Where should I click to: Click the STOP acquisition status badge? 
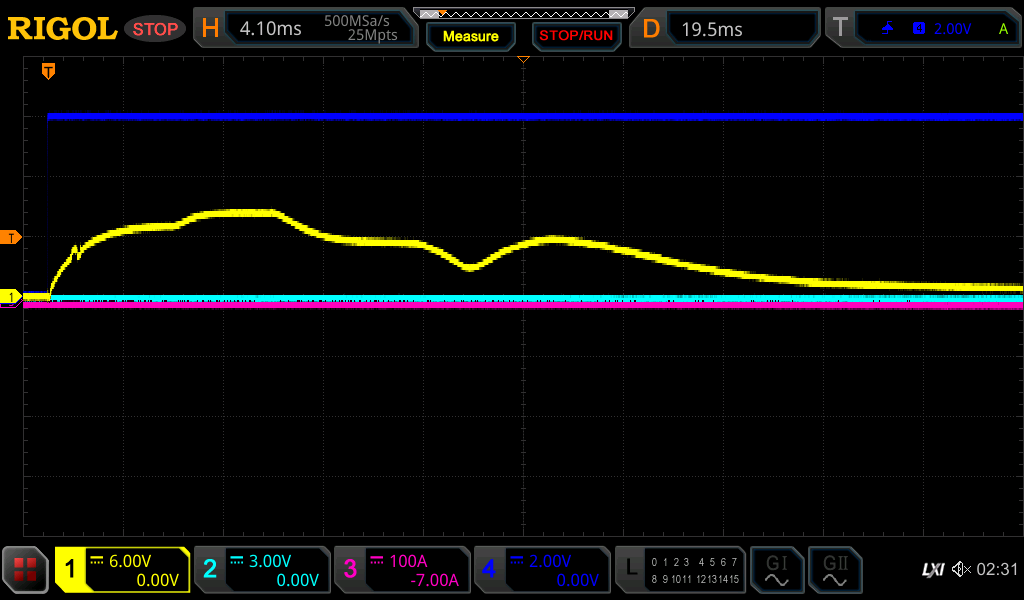coord(155,29)
